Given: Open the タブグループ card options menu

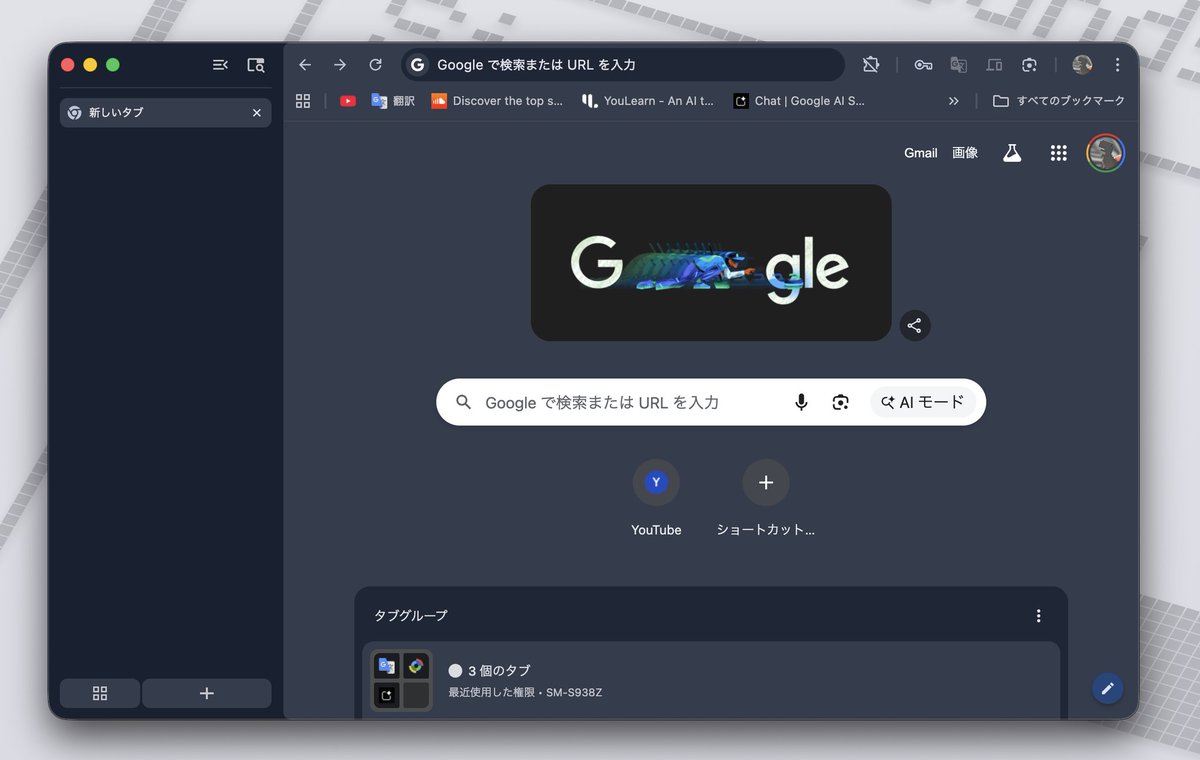Looking at the screenshot, I should 1038,616.
